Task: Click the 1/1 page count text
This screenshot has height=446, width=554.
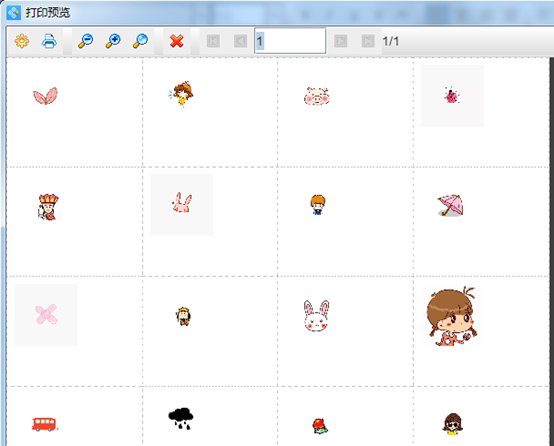Action: click(x=391, y=41)
